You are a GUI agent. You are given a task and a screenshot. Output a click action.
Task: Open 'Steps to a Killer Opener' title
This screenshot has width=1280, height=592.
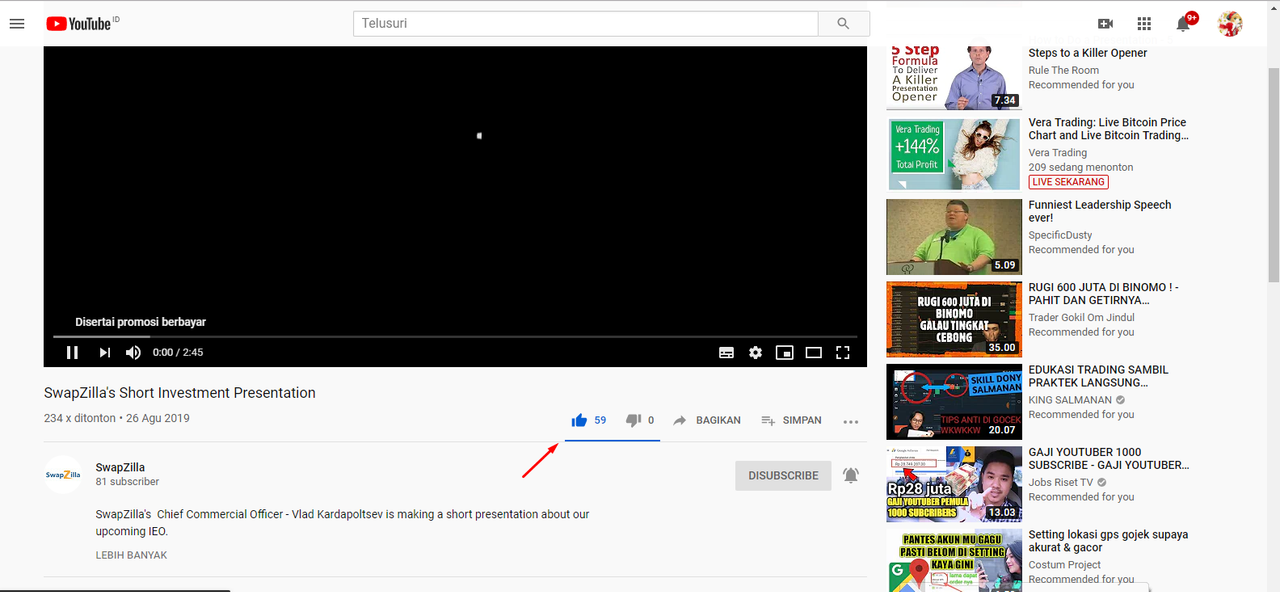(x=1088, y=53)
